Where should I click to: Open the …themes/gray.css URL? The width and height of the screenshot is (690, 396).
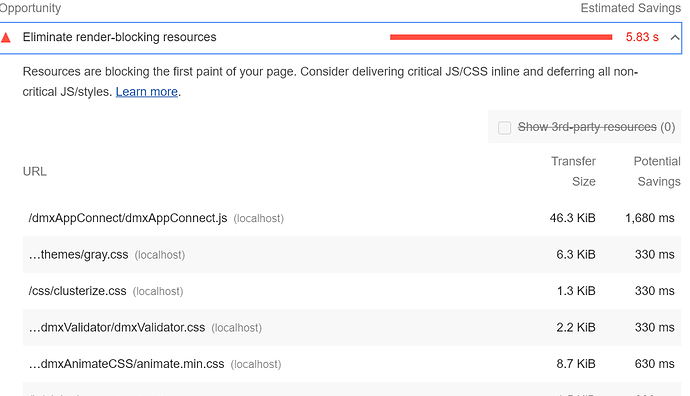point(78,254)
